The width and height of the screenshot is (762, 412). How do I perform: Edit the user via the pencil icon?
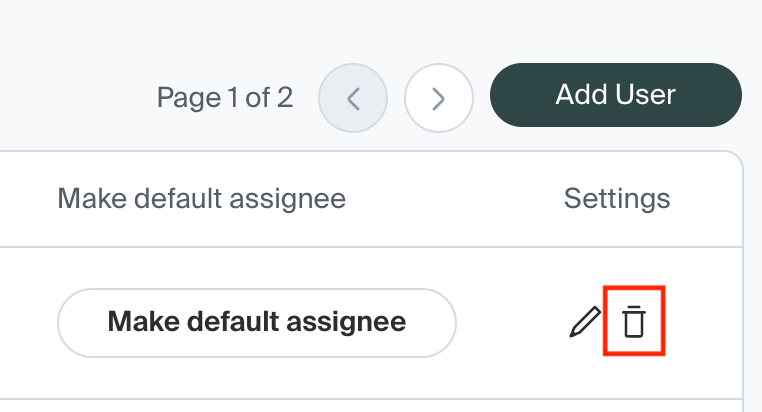584,322
